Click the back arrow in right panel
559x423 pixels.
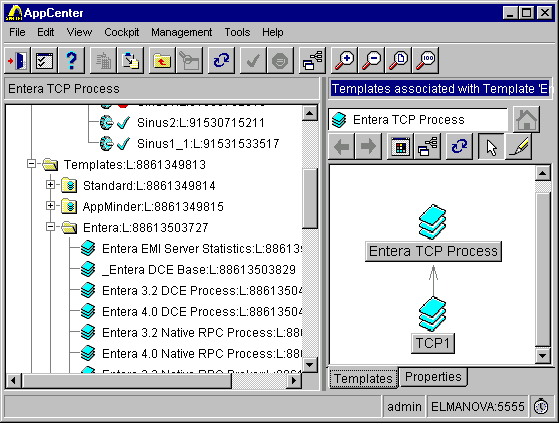tap(342, 146)
